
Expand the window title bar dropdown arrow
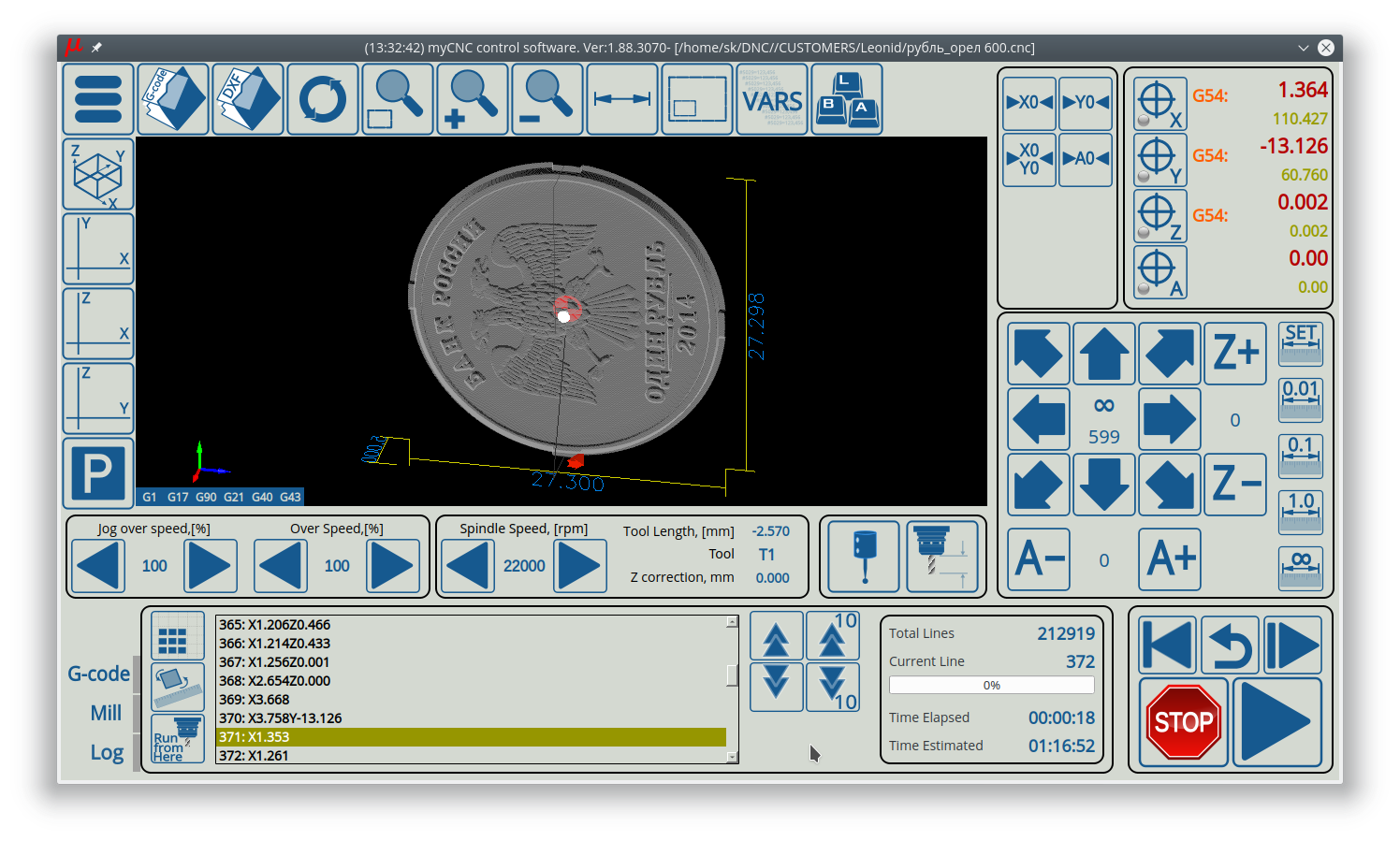(x=1303, y=48)
